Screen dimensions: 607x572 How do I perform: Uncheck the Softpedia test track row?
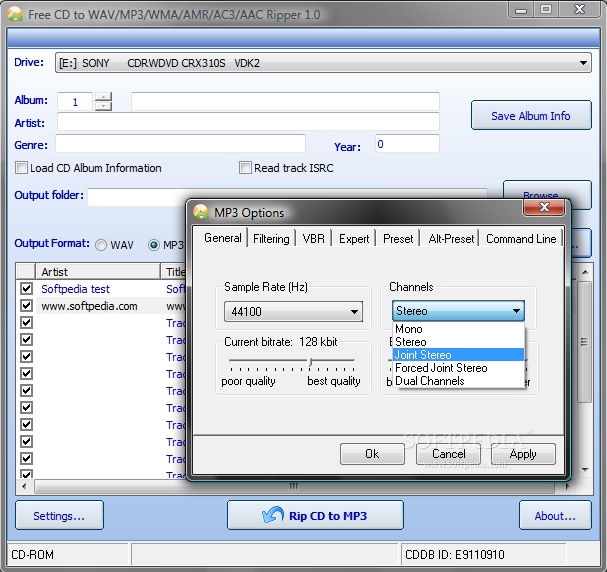[x=26, y=288]
